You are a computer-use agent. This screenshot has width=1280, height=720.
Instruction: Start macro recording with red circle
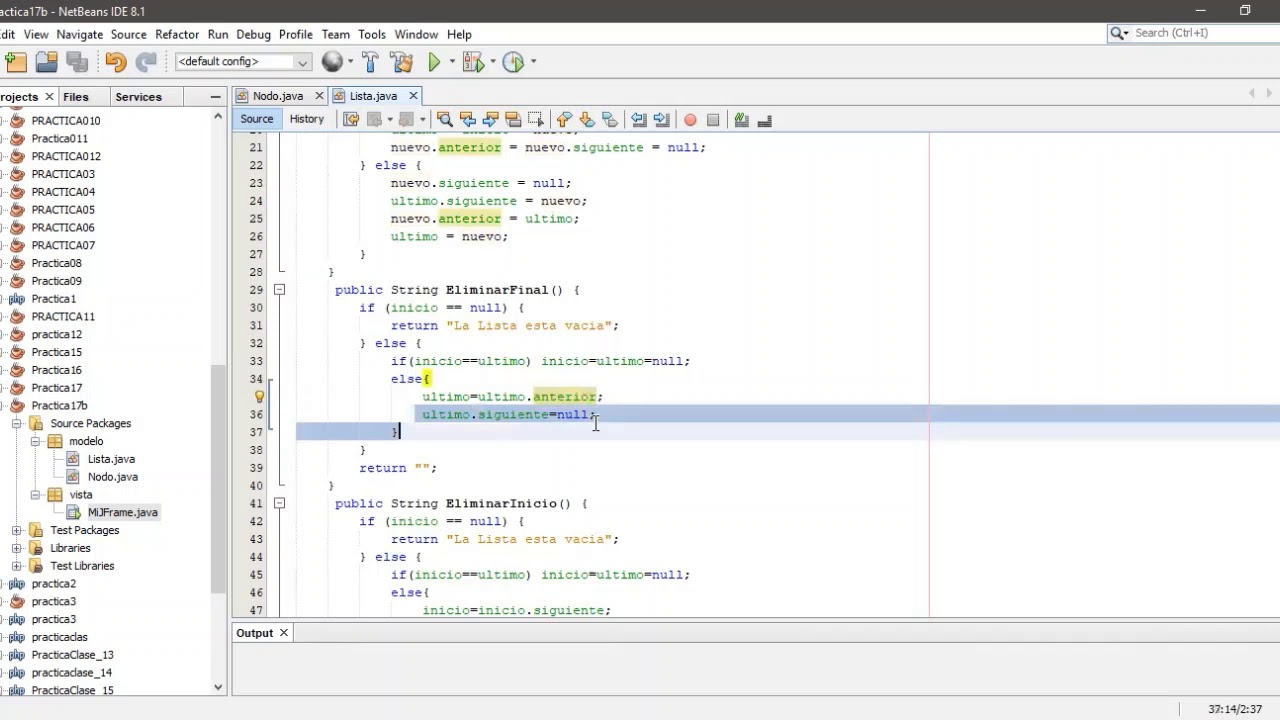tap(690, 120)
